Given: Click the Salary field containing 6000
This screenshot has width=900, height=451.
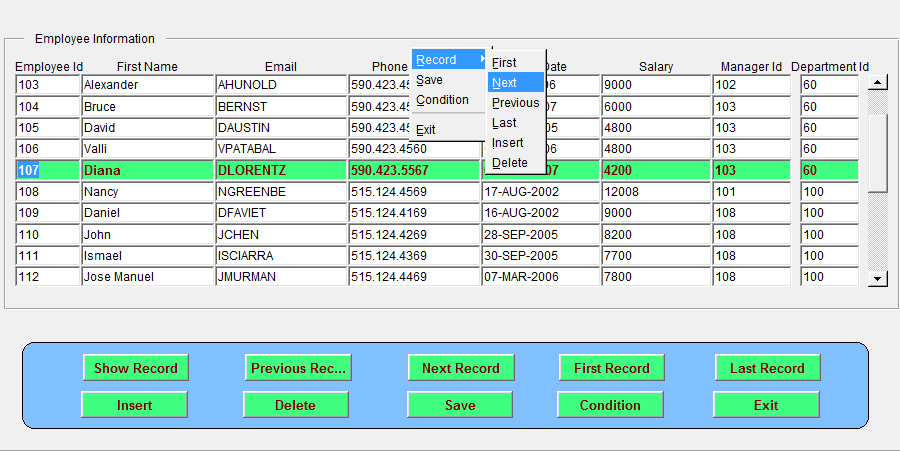Looking at the screenshot, I should click(x=656, y=107).
